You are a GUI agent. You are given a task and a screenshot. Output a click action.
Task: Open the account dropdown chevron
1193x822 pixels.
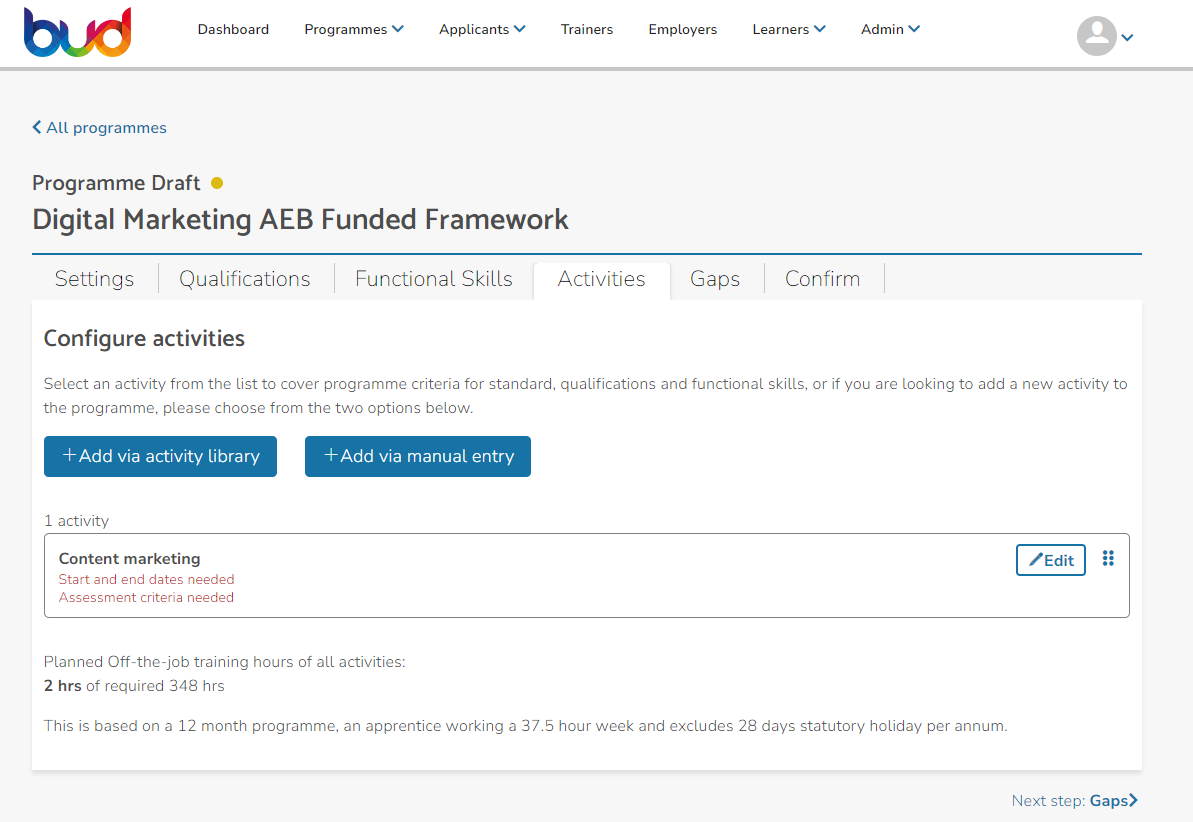[1127, 38]
